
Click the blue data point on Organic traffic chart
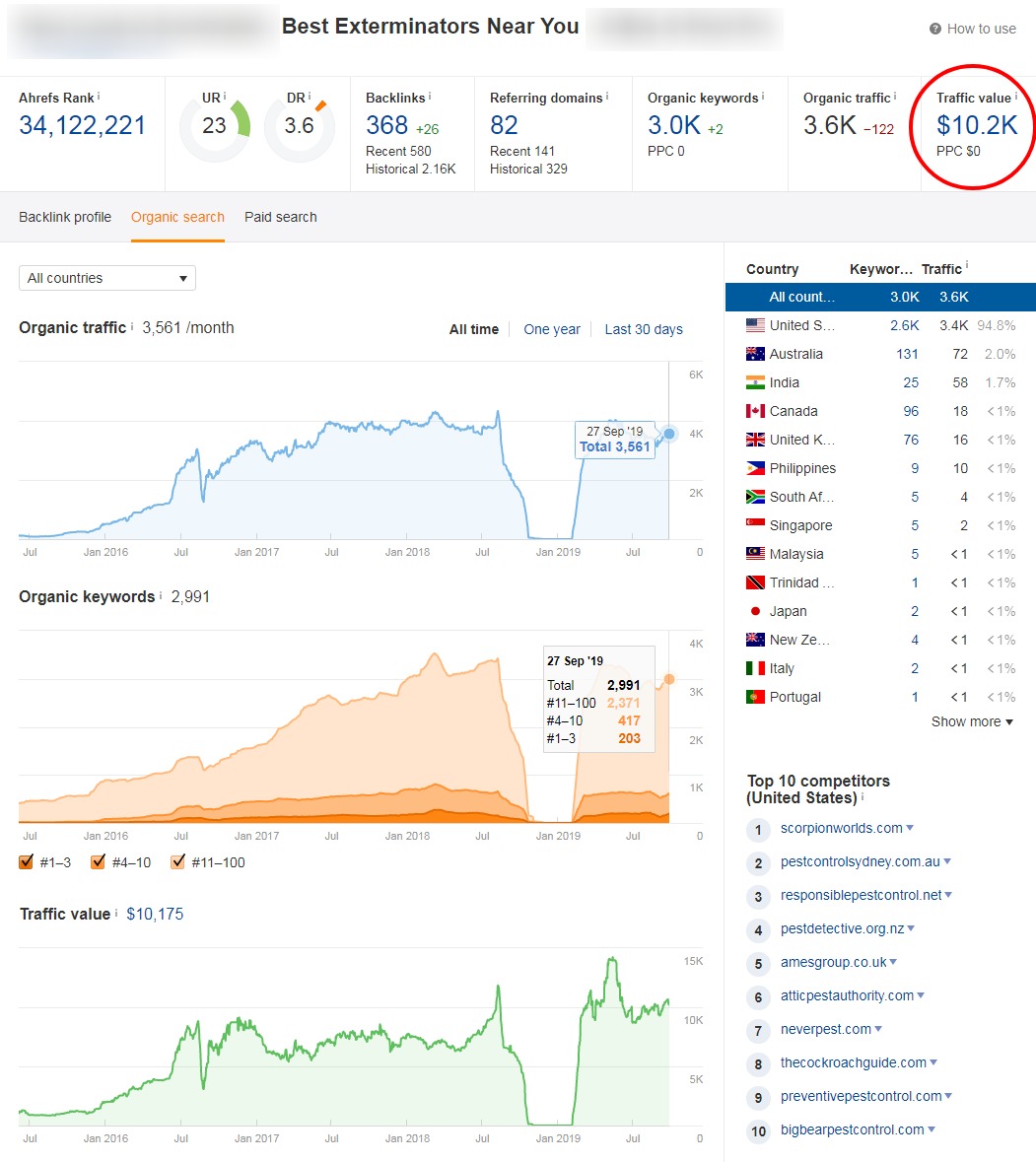click(669, 434)
